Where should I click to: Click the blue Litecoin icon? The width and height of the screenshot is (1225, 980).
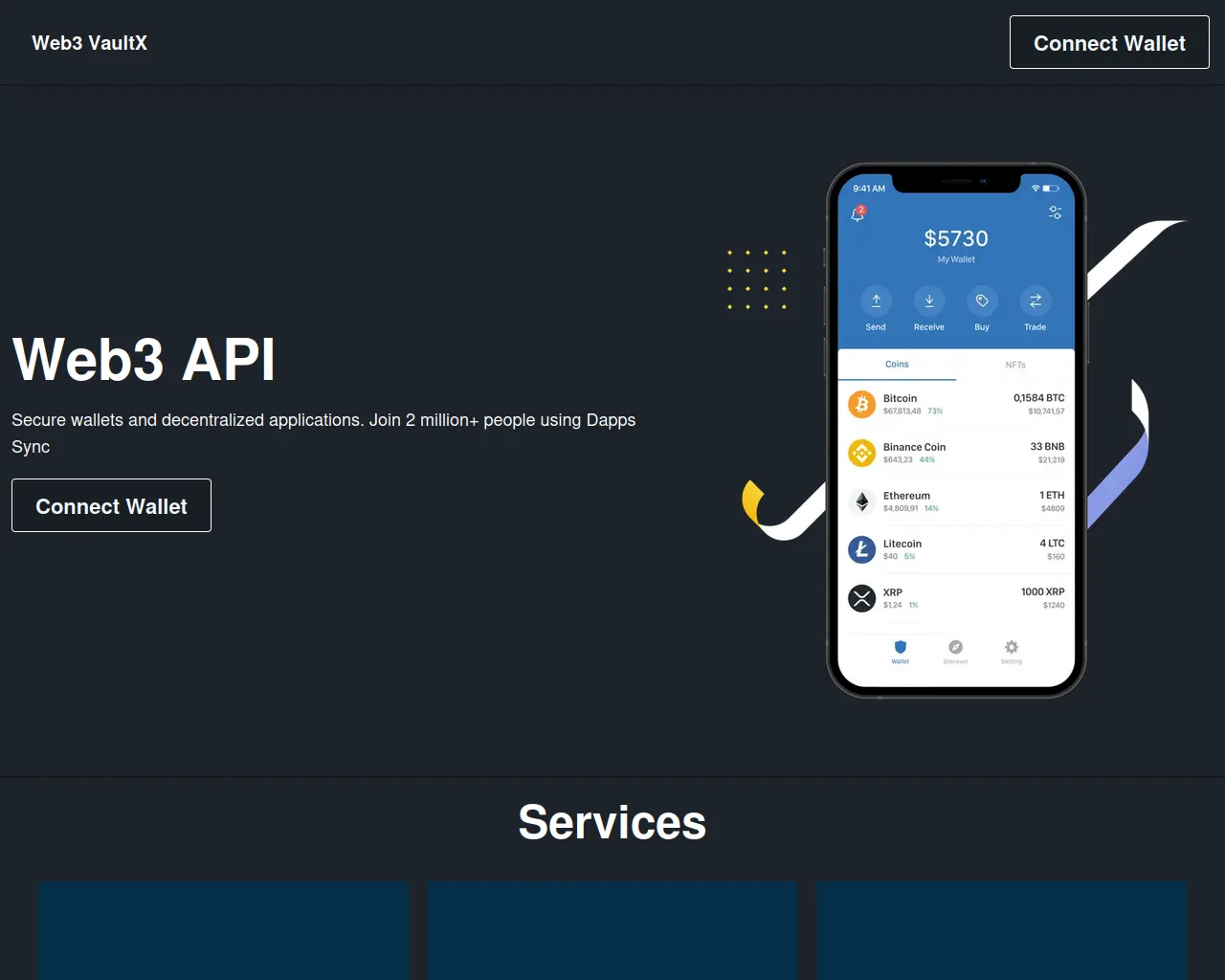862,549
